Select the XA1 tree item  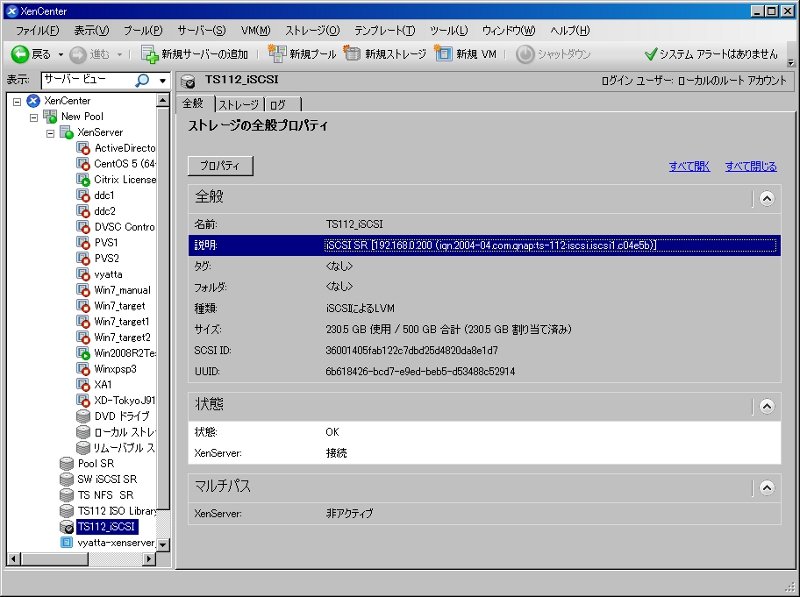click(103, 385)
